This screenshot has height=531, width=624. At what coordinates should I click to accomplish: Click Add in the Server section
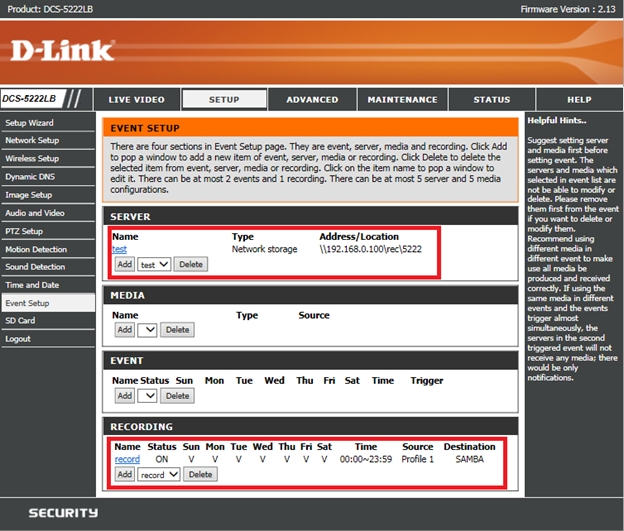pyautogui.click(x=124, y=265)
